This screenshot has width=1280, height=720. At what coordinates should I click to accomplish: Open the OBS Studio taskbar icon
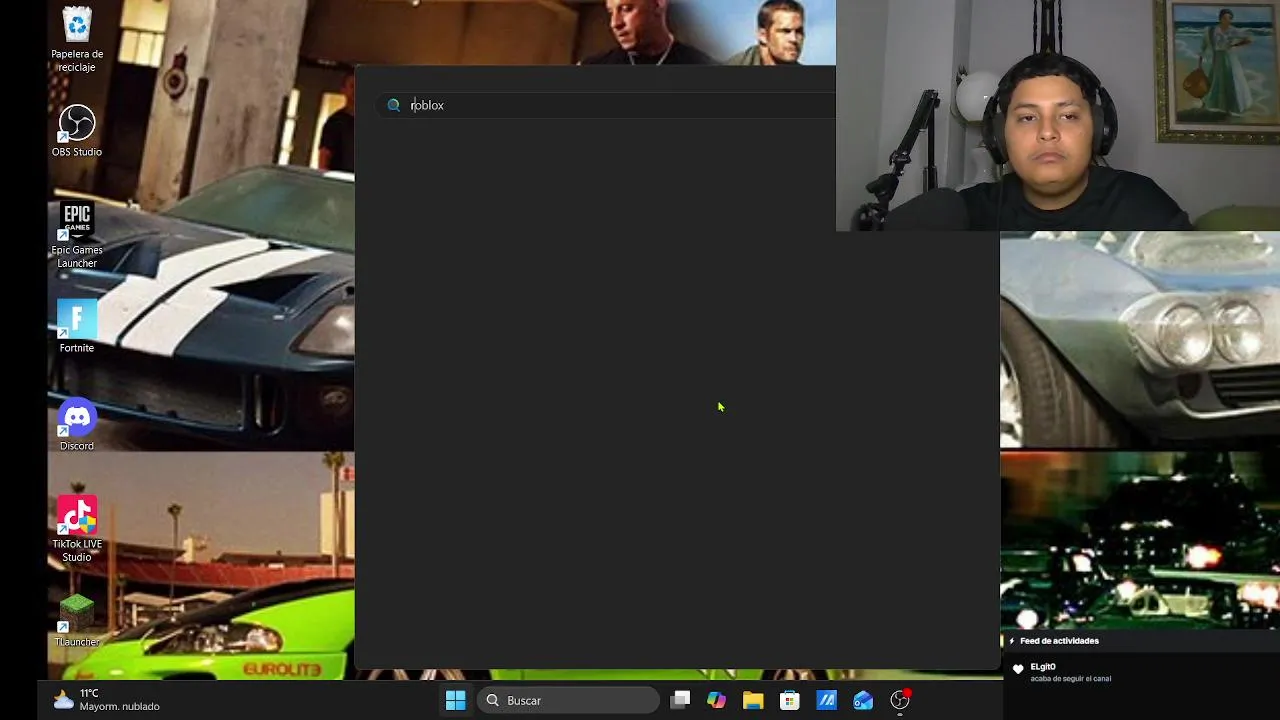tap(900, 700)
